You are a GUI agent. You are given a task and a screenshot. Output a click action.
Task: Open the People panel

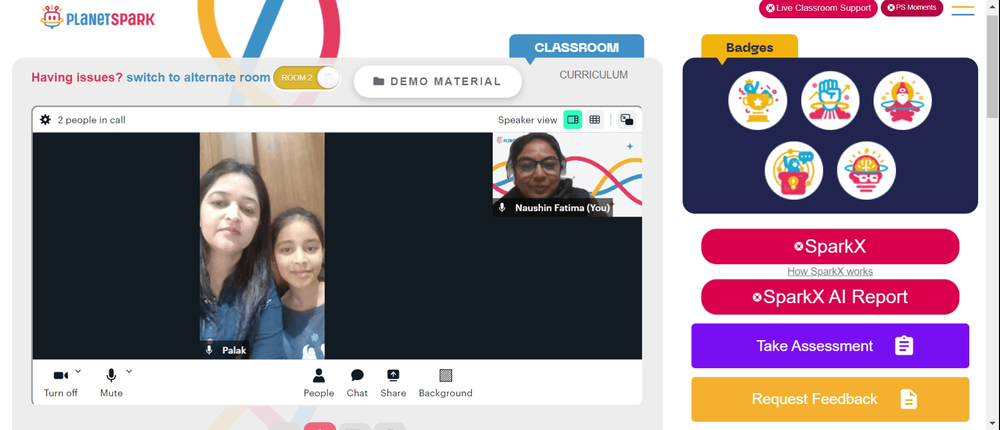tap(319, 383)
